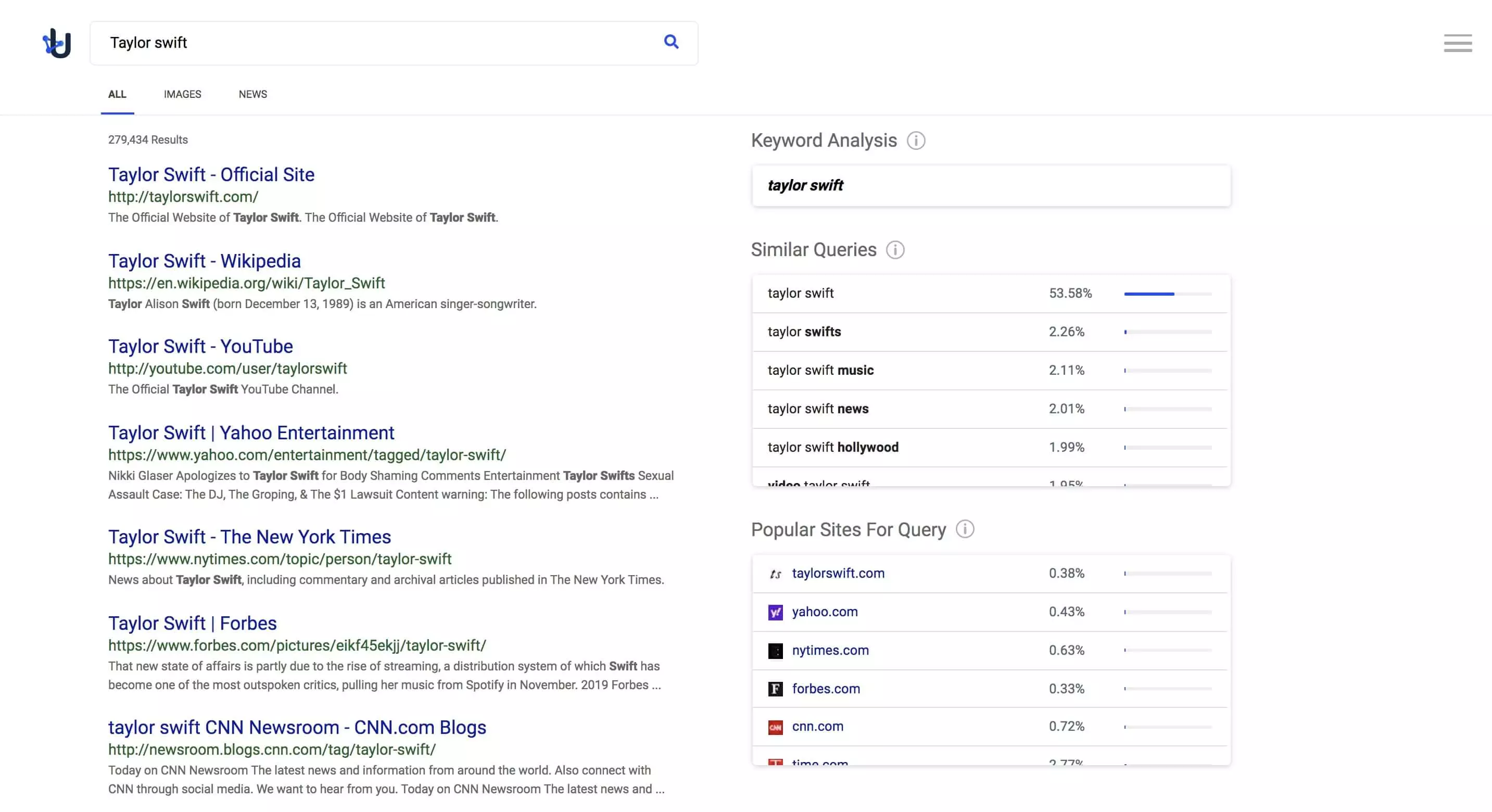The image size is (1492, 812).
Task: Click the http://taylorswift.com/ URL
Action: pos(183,197)
